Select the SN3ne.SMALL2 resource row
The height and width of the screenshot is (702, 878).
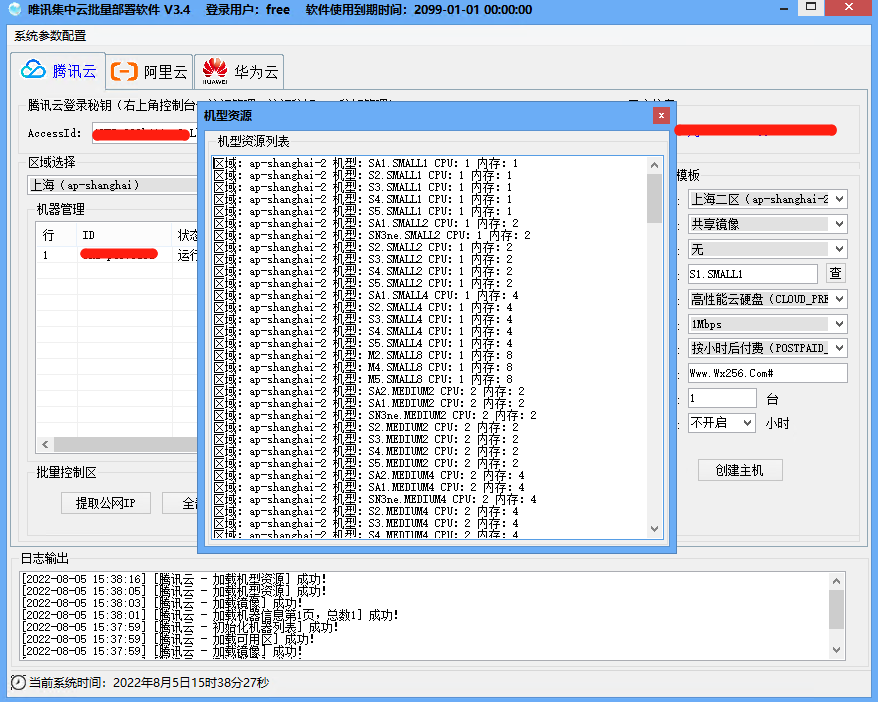pyautogui.click(x=372, y=235)
